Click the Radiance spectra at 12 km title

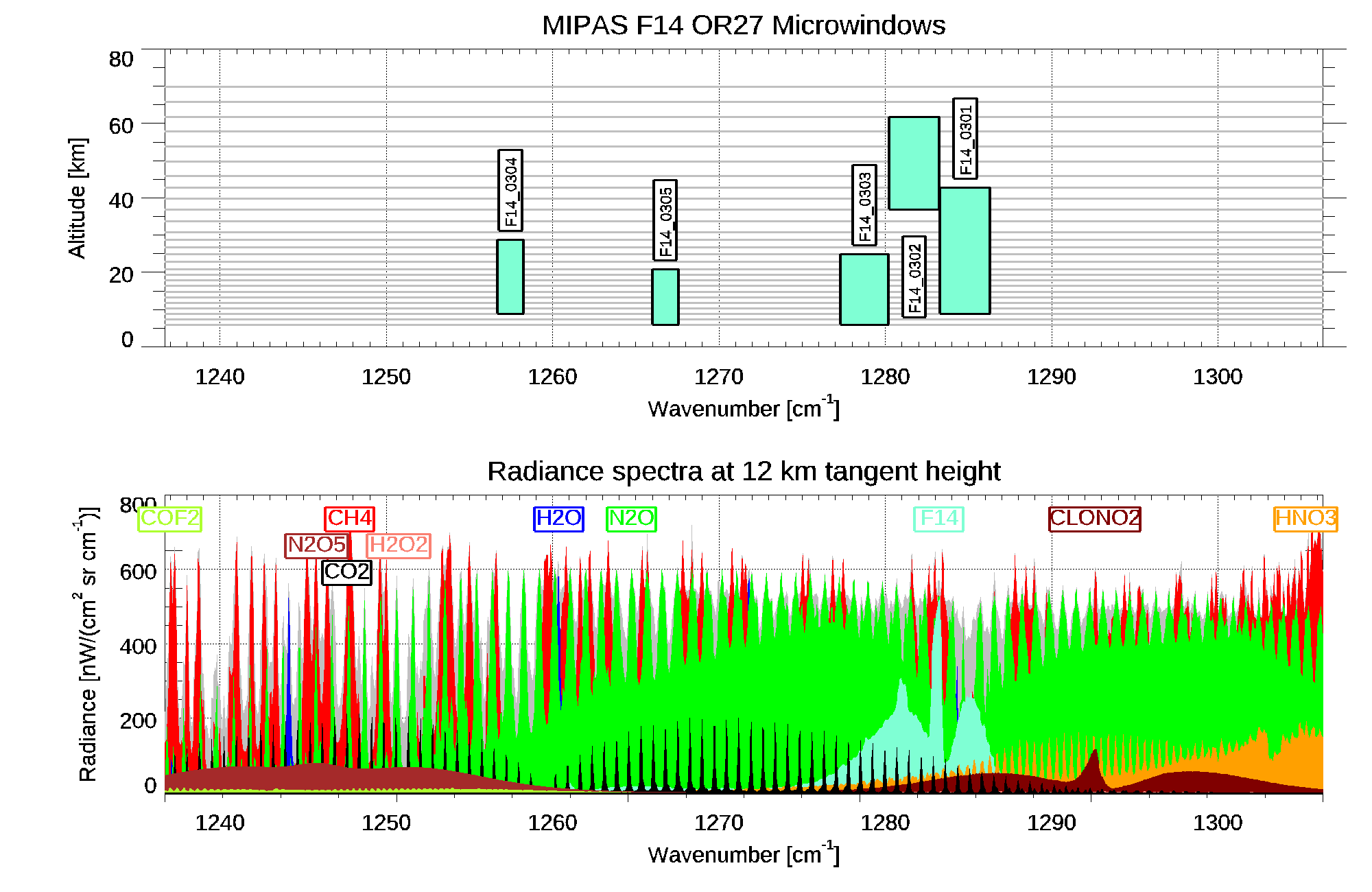(x=744, y=471)
